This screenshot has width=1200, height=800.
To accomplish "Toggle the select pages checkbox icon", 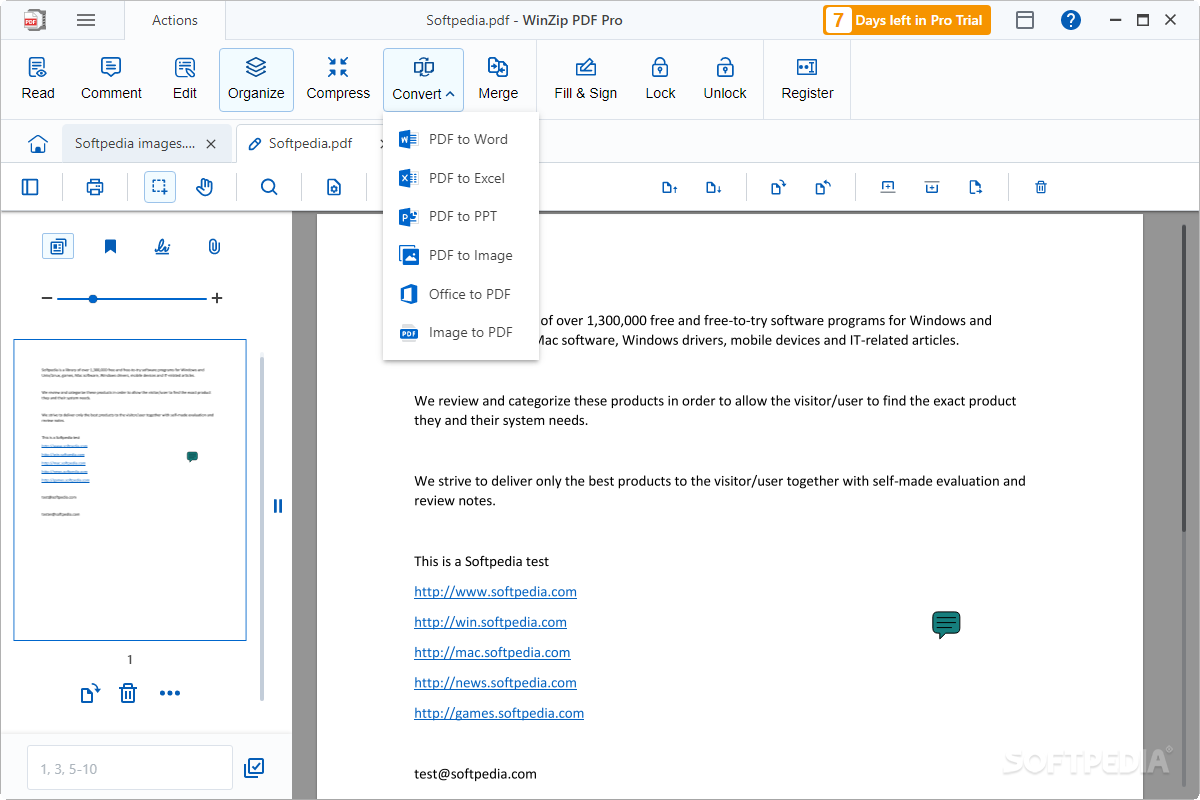I will [x=254, y=768].
